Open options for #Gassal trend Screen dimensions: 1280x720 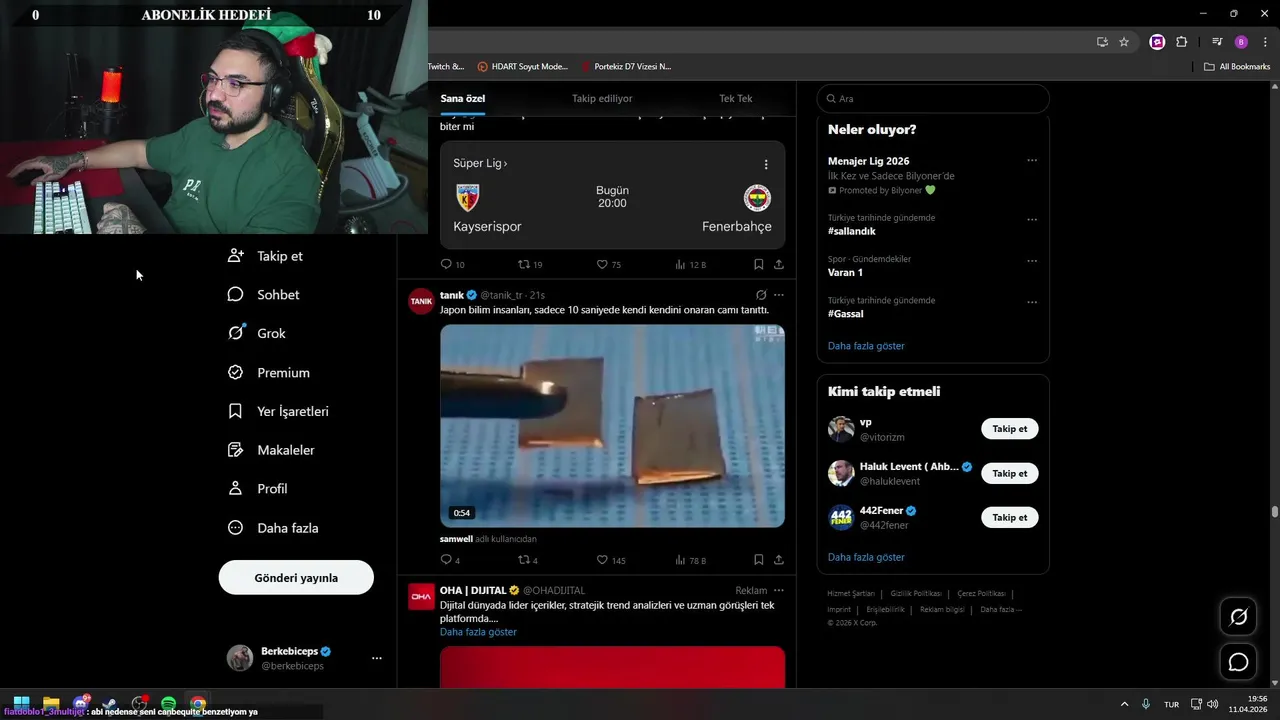pos(1032,302)
